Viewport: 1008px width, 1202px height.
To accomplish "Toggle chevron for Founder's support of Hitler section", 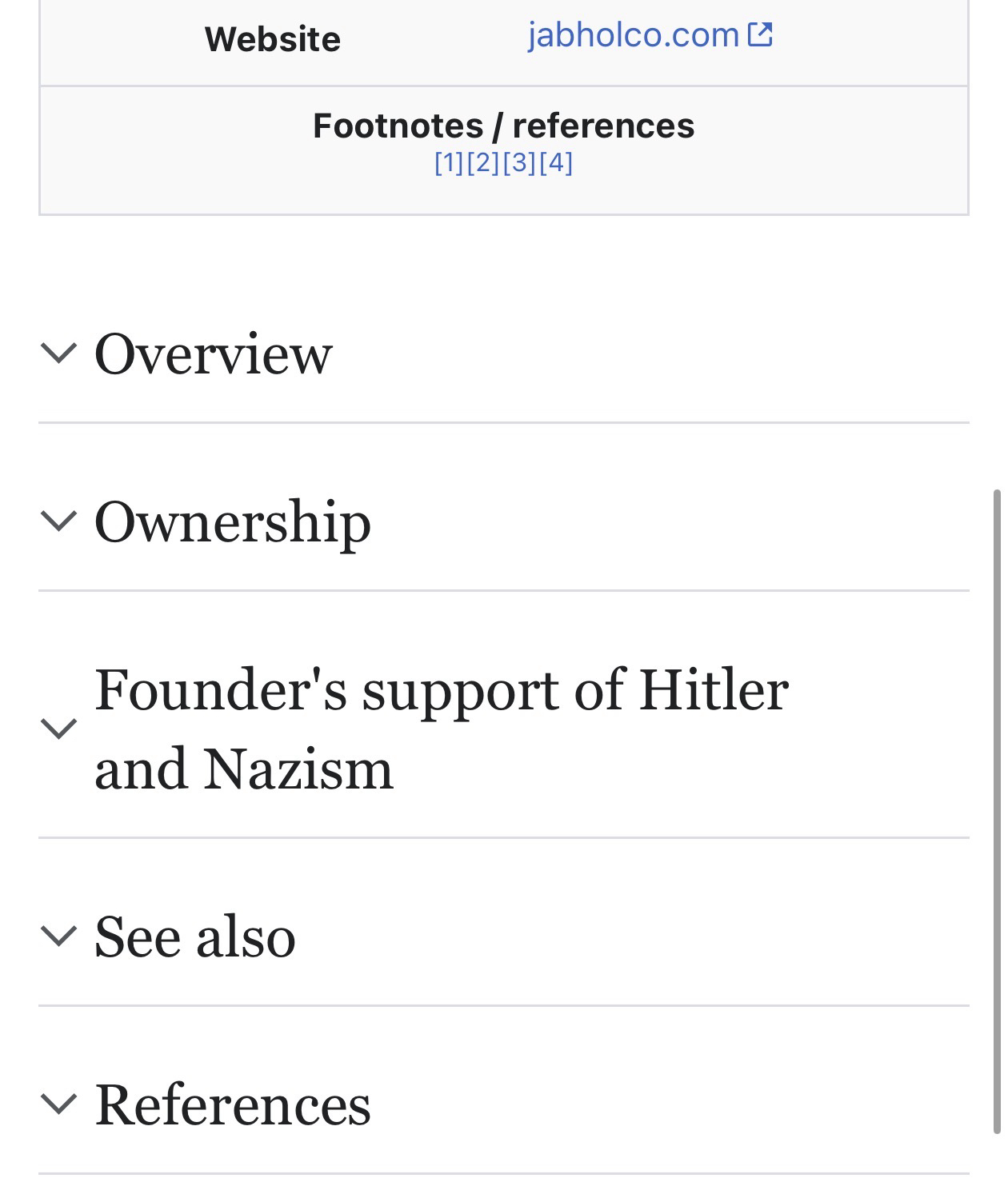I will 58,728.
